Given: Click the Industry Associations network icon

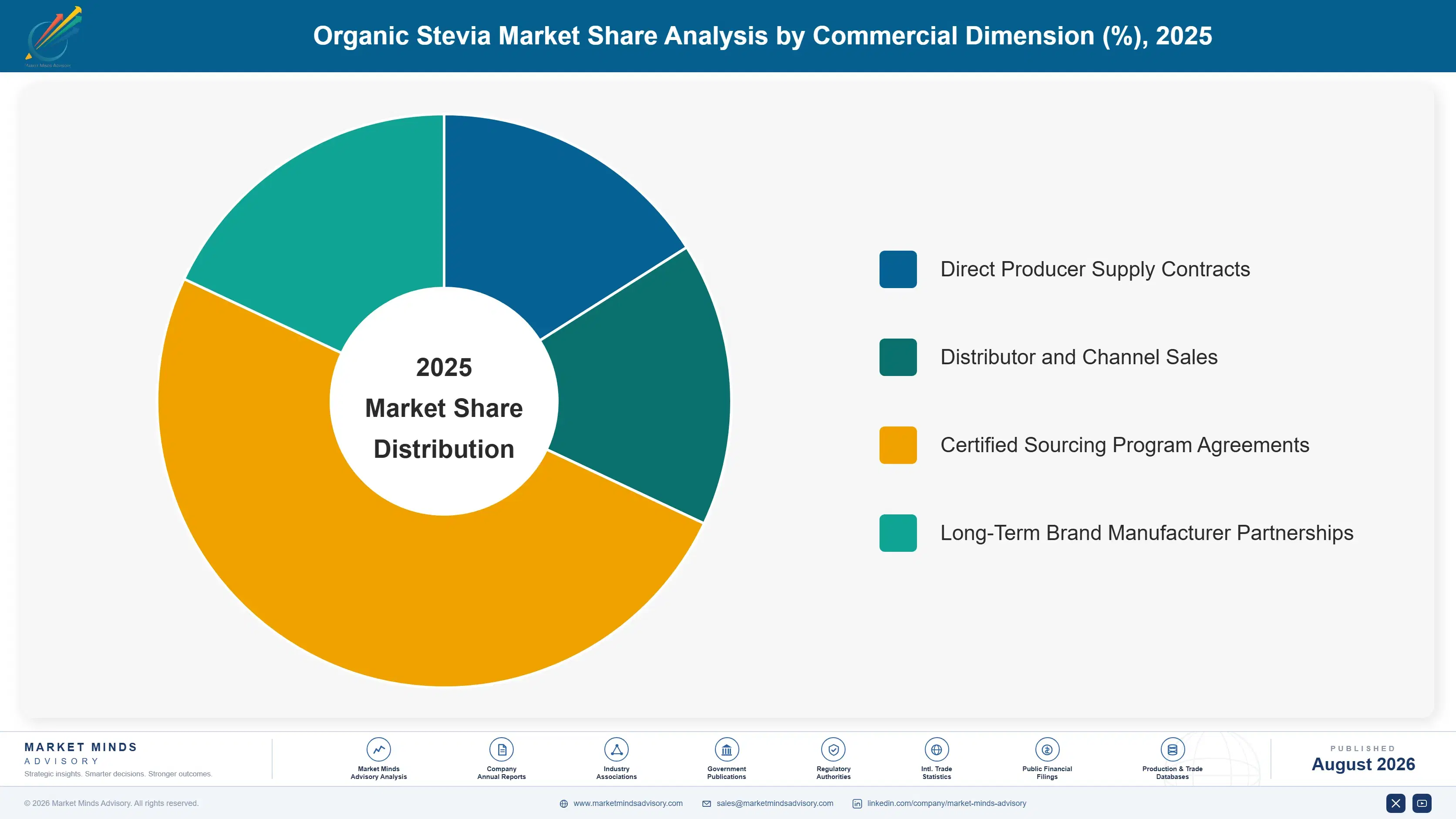Looking at the screenshot, I should pos(616,749).
